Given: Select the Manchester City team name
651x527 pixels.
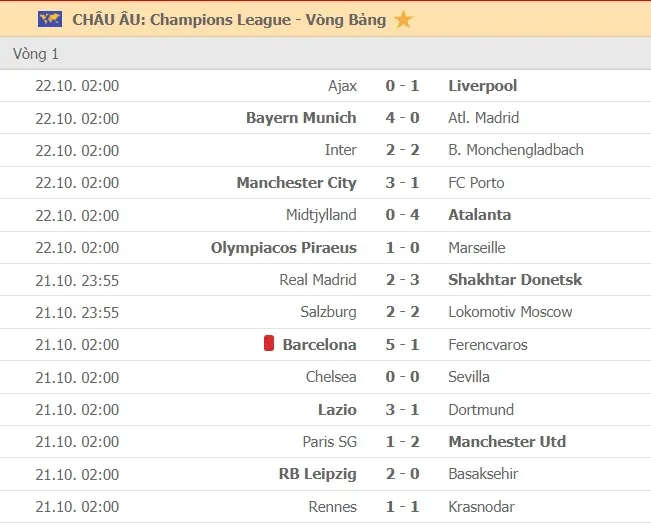Looking at the screenshot, I should coord(296,182).
